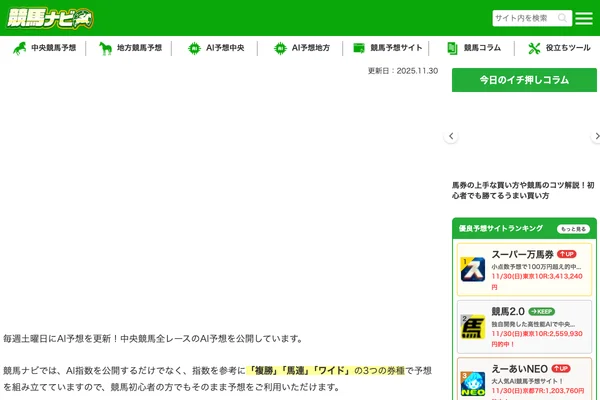Open the えーあいNEO site thumbnail icon
The height and width of the screenshot is (400, 600).
coord(473,384)
